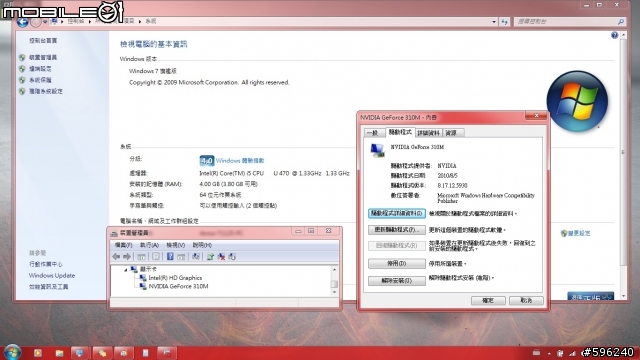640x360 pixels.
Task: Open Windows Explorer folder icon on taskbar
Action: pos(59,353)
